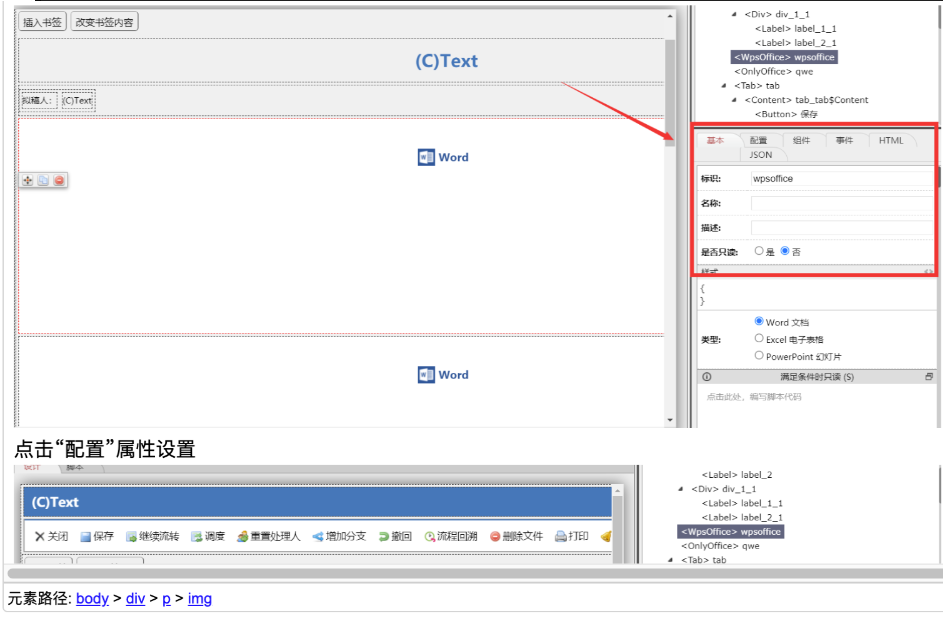Open the HTML properties tab

(890, 141)
